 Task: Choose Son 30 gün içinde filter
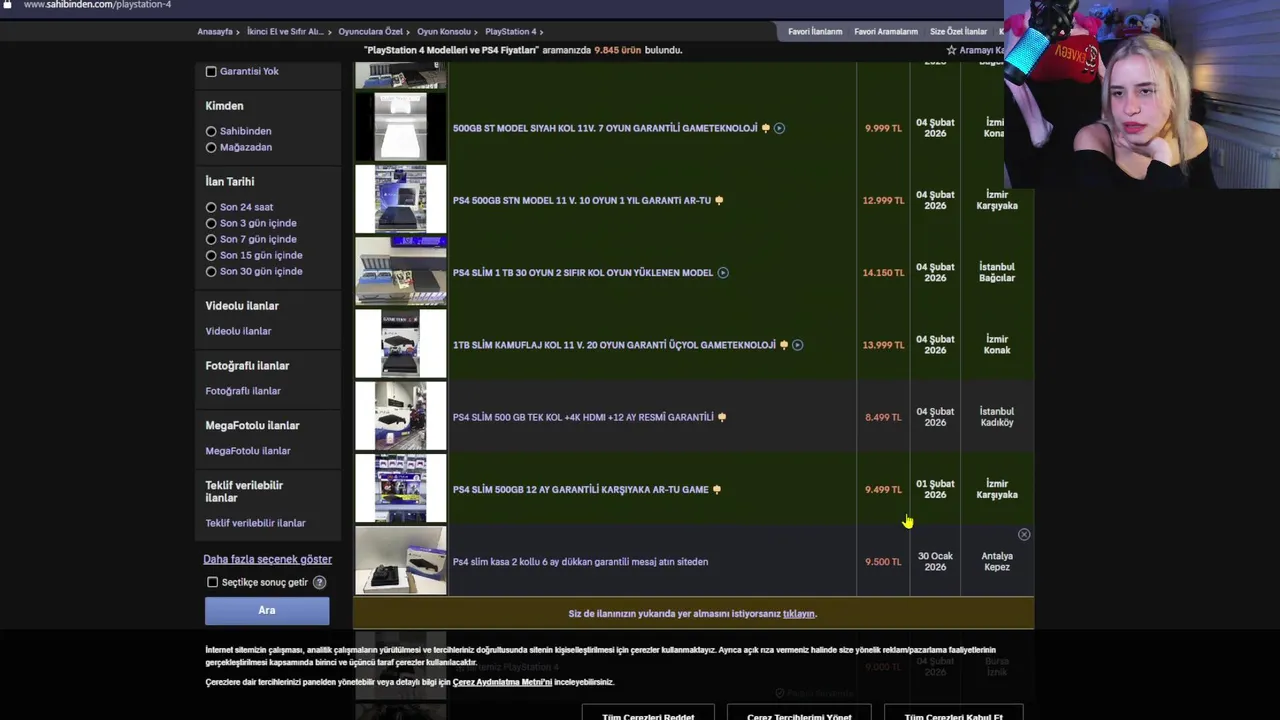click(x=211, y=271)
